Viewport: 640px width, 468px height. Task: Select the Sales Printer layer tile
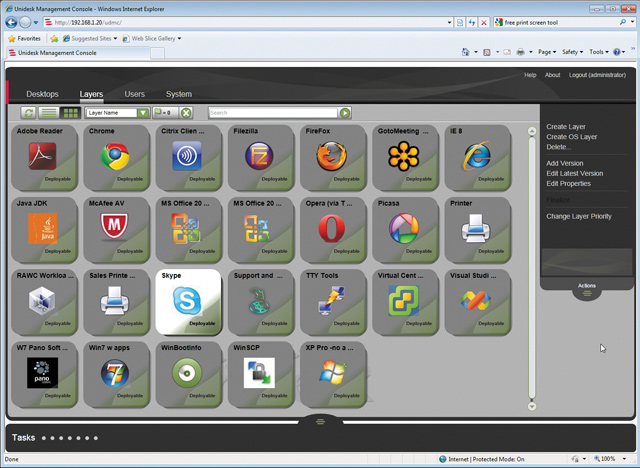click(117, 302)
